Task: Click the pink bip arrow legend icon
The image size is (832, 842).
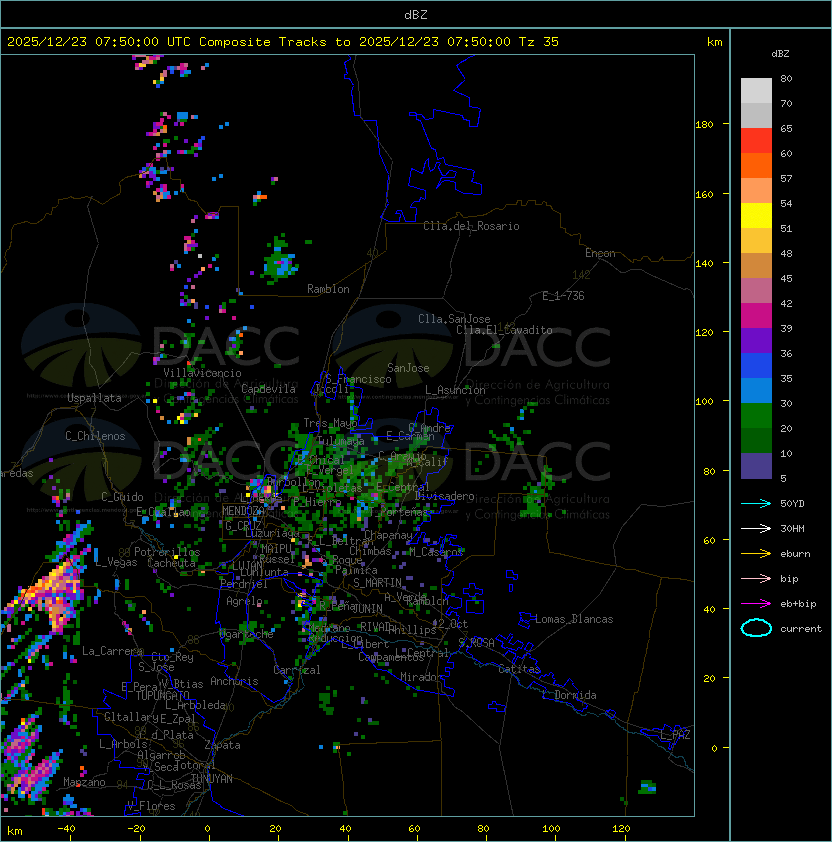Action: [x=756, y=578]
